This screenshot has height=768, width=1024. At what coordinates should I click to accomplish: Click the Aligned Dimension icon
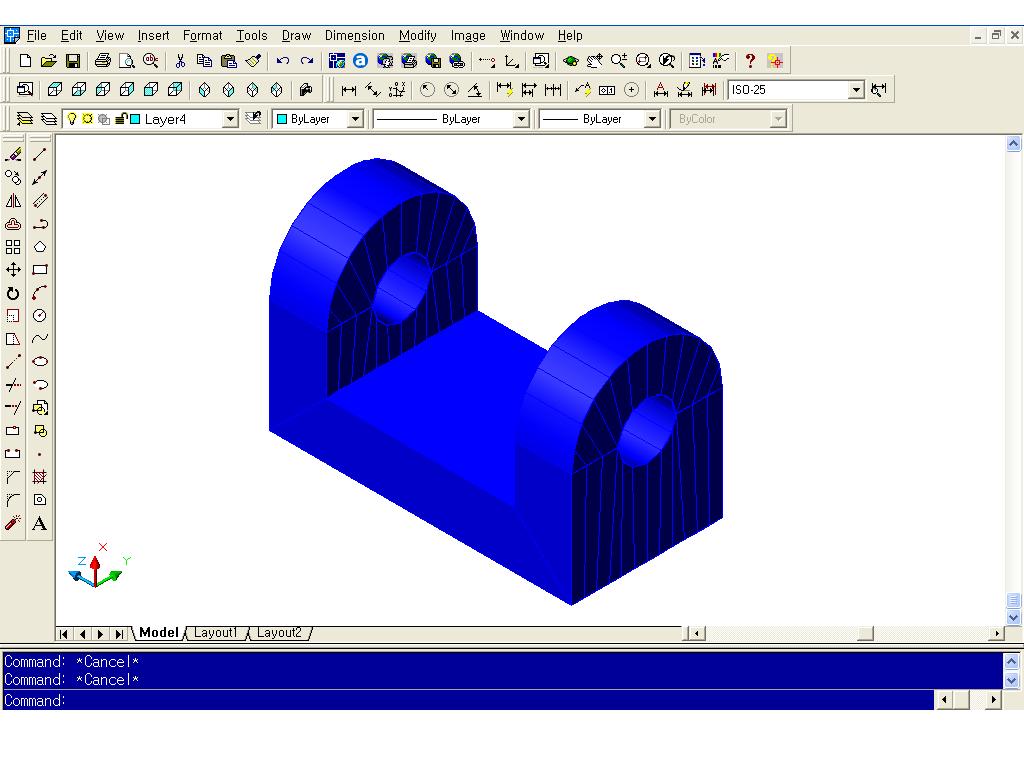373,89
